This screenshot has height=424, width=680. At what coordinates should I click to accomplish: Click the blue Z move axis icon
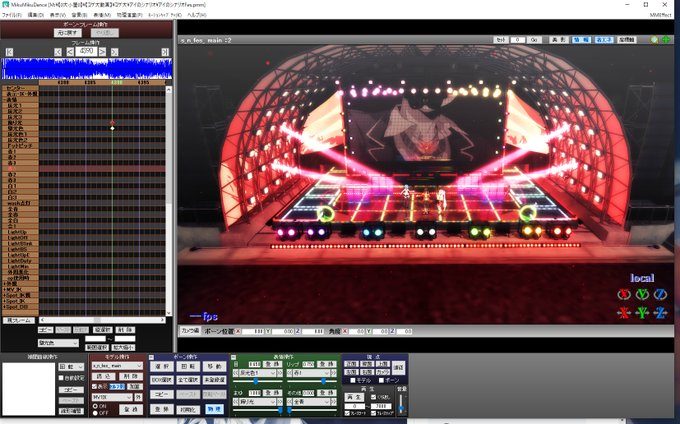[660, 313]
